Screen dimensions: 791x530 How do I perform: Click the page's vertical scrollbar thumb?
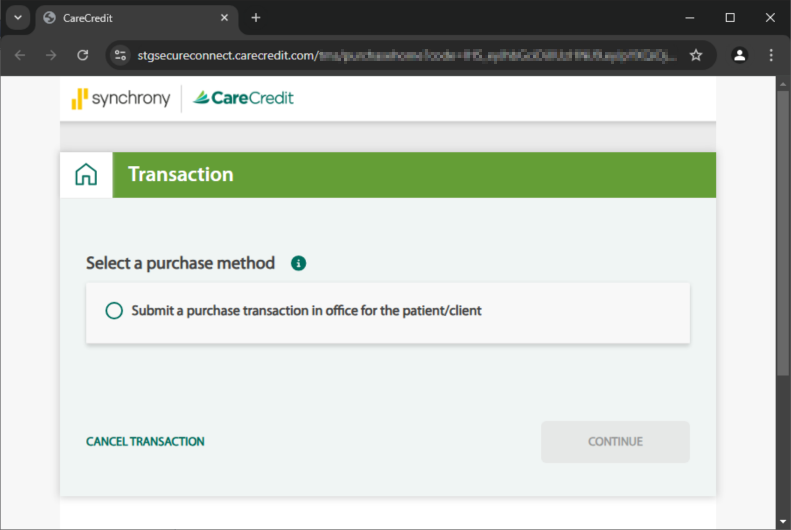(782, 233)
